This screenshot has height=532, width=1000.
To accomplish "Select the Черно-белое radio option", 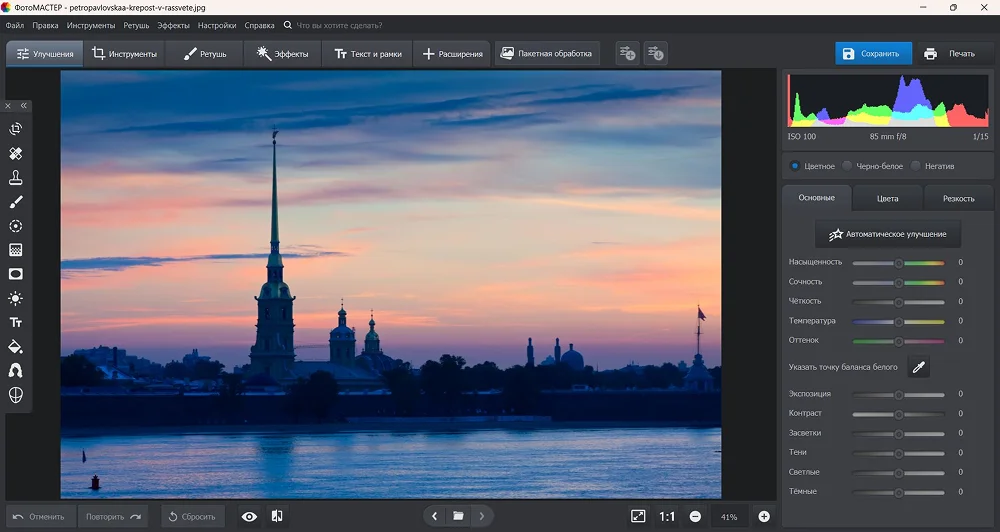I will pos(848,166).
